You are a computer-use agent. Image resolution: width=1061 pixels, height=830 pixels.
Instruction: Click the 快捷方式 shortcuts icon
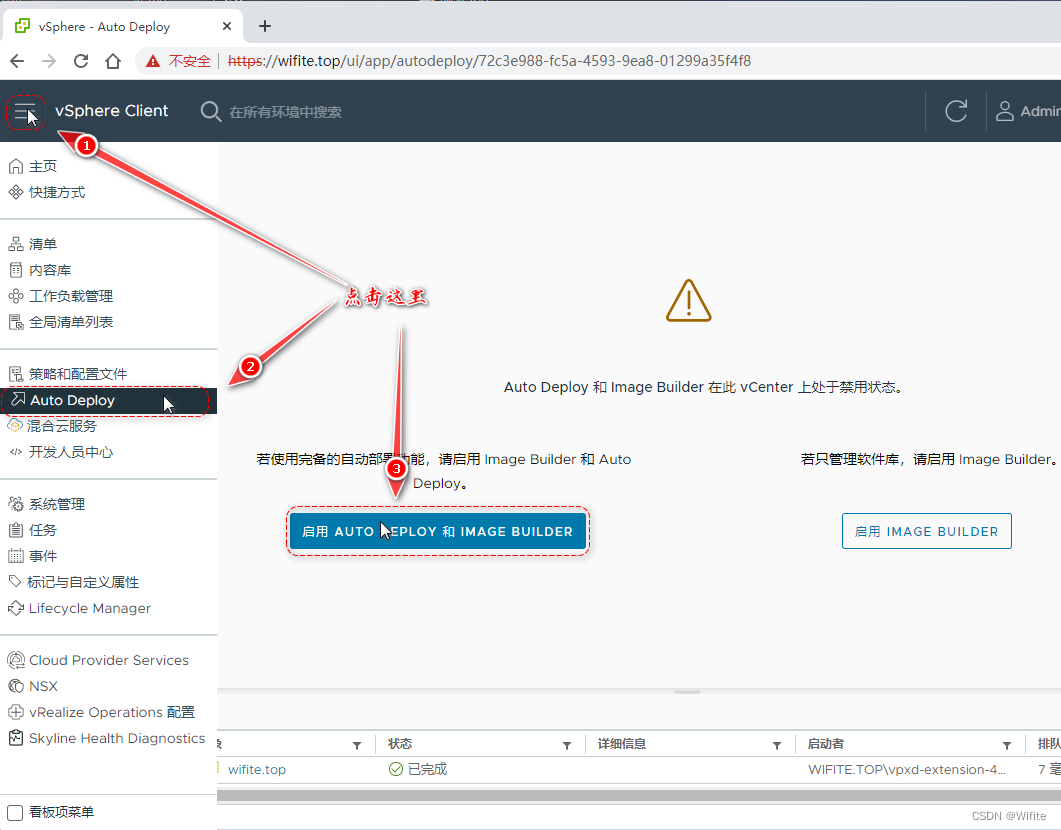[16, 192]
